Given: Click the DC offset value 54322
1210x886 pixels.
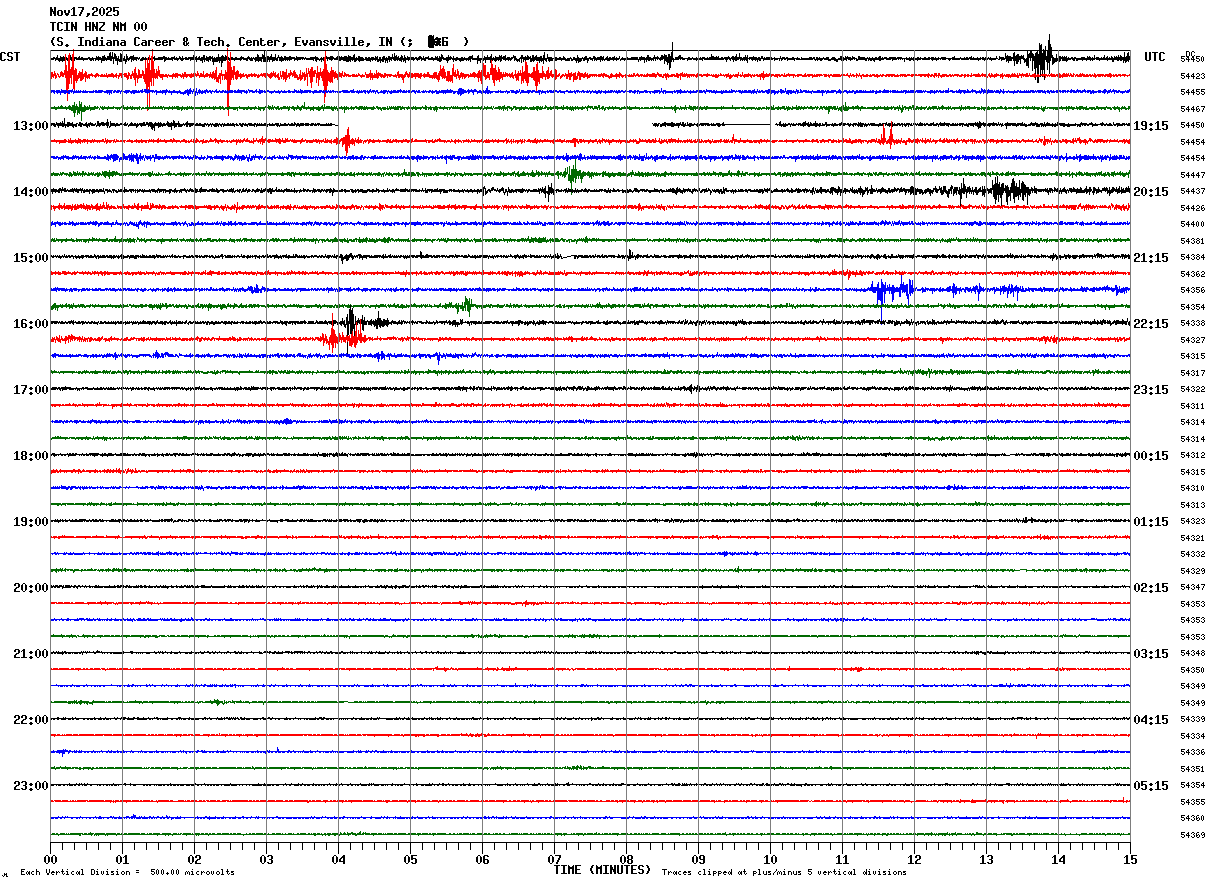Looking at the screenshot, I should point(1192,389).
